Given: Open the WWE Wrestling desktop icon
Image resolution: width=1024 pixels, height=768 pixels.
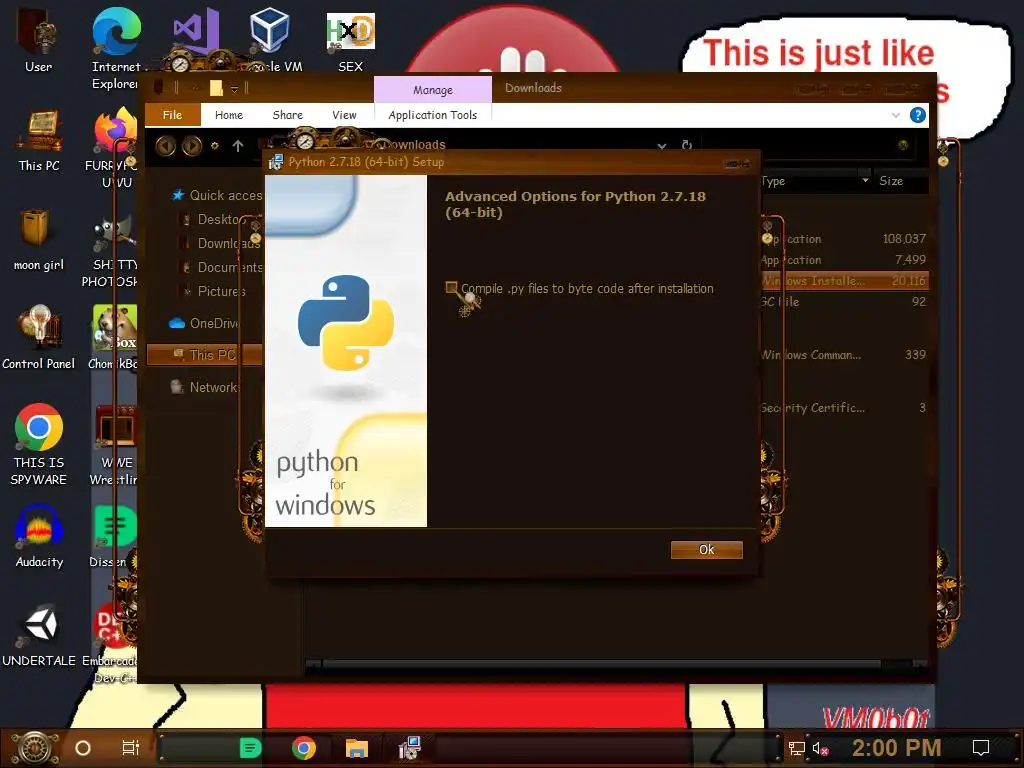Looking at the screenshot, I should [x=116, y=445].
